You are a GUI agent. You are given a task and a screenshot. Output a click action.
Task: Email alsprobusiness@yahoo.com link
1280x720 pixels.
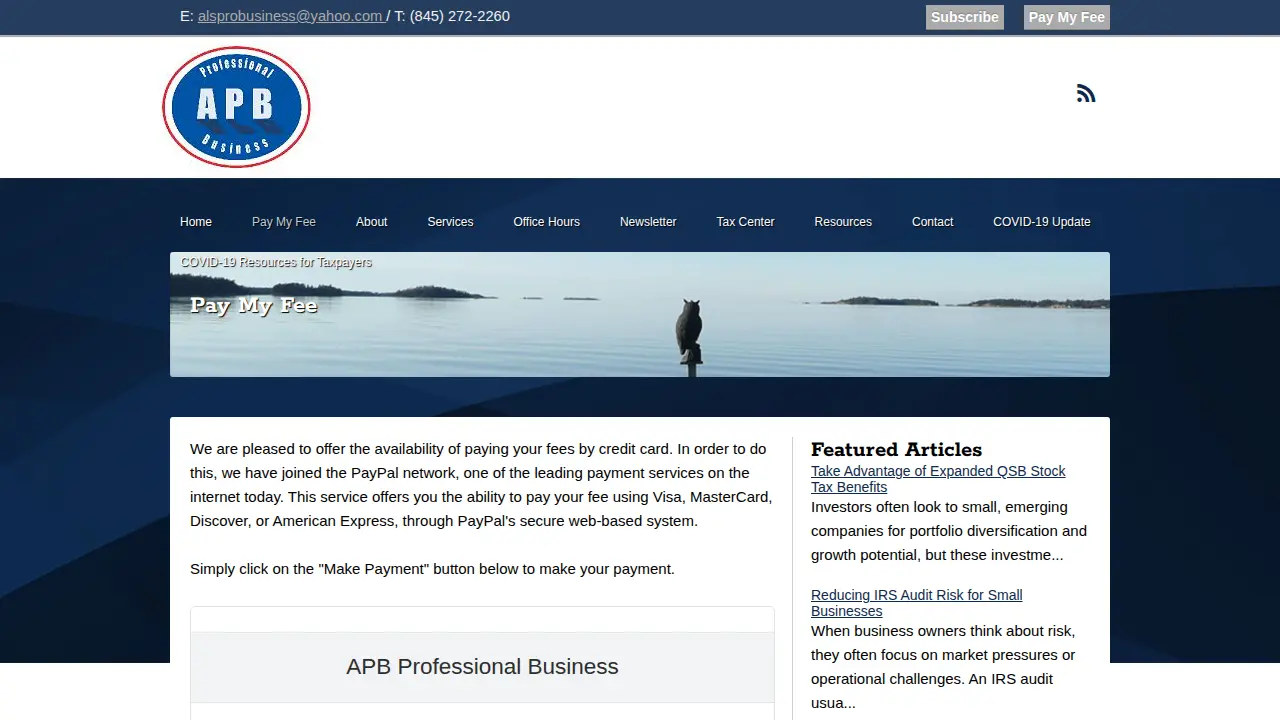pyautogui.click(x=290, y=16)
